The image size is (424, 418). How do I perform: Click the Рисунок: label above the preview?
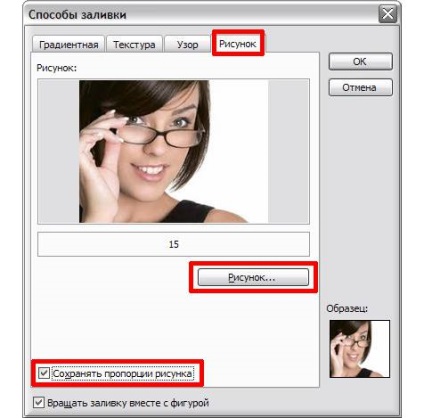pyautogui.click(x=57, y=68)
